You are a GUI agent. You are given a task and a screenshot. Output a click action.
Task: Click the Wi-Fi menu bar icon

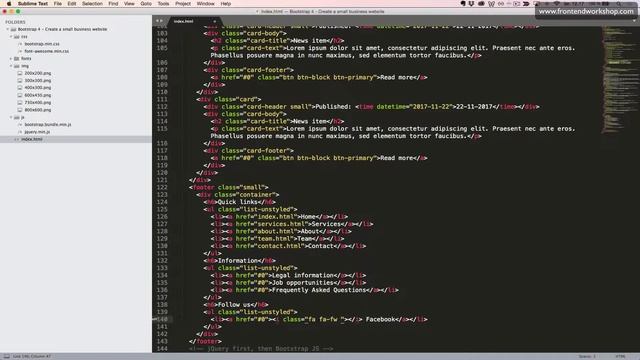pyautogui.click(x=556, y=4)
